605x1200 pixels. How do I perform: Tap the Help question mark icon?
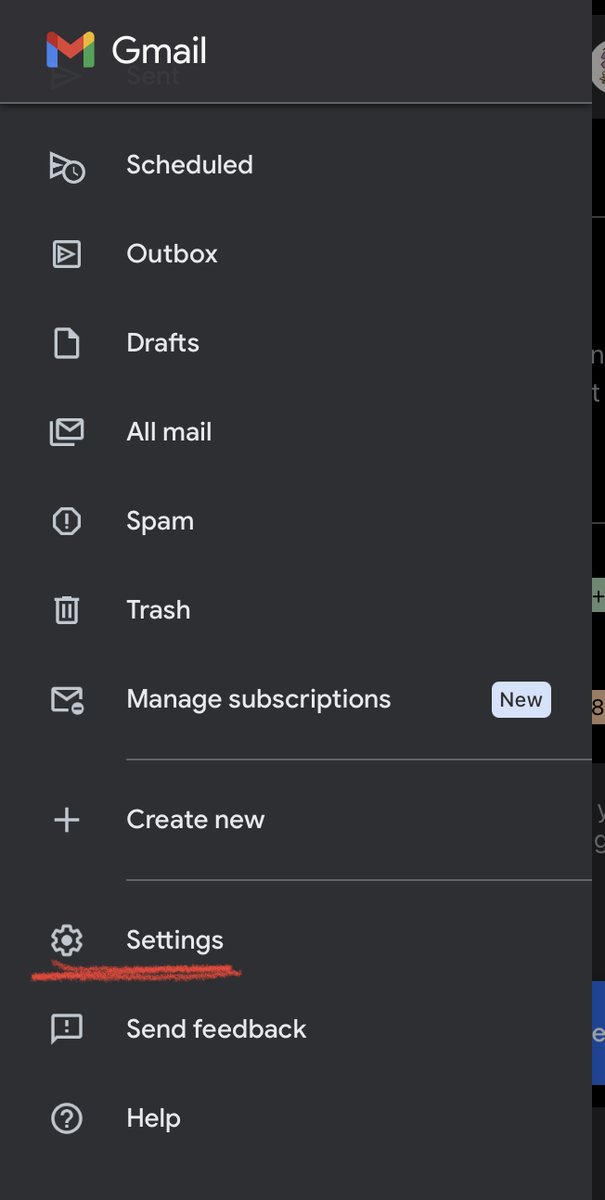click(67, 1118)
